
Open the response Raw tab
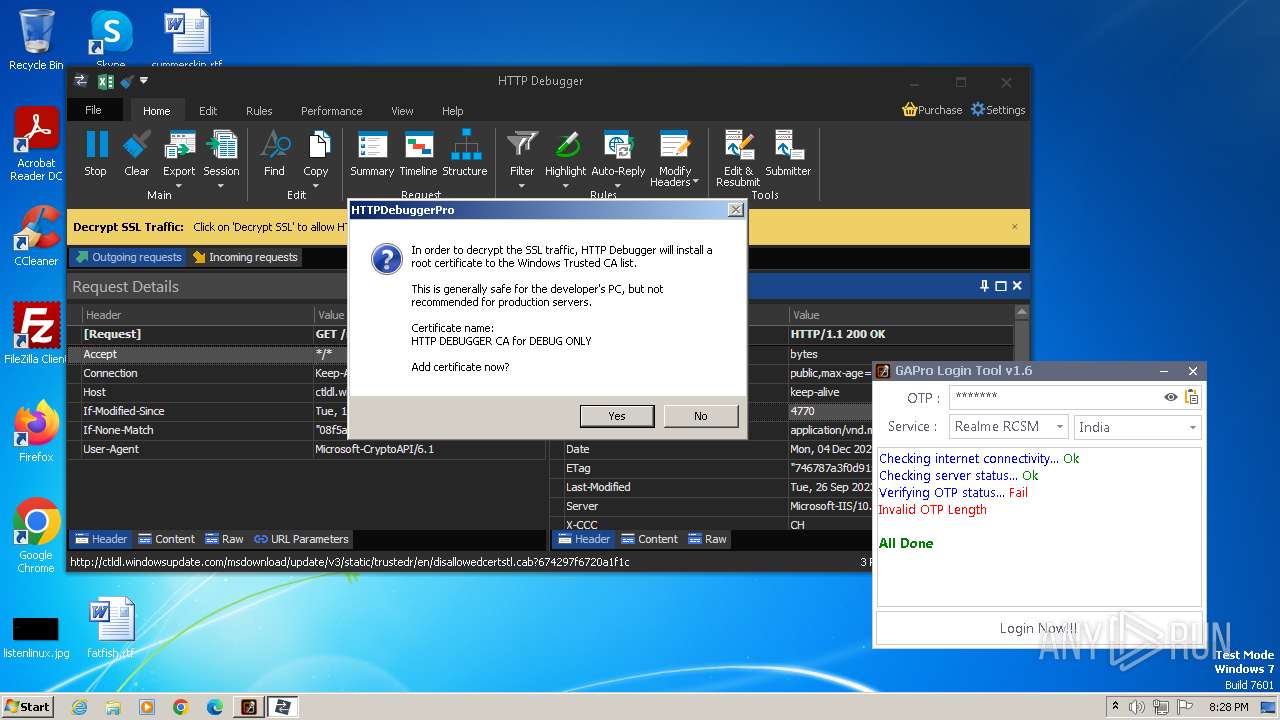pyautogui.click(x=707, y=539)
